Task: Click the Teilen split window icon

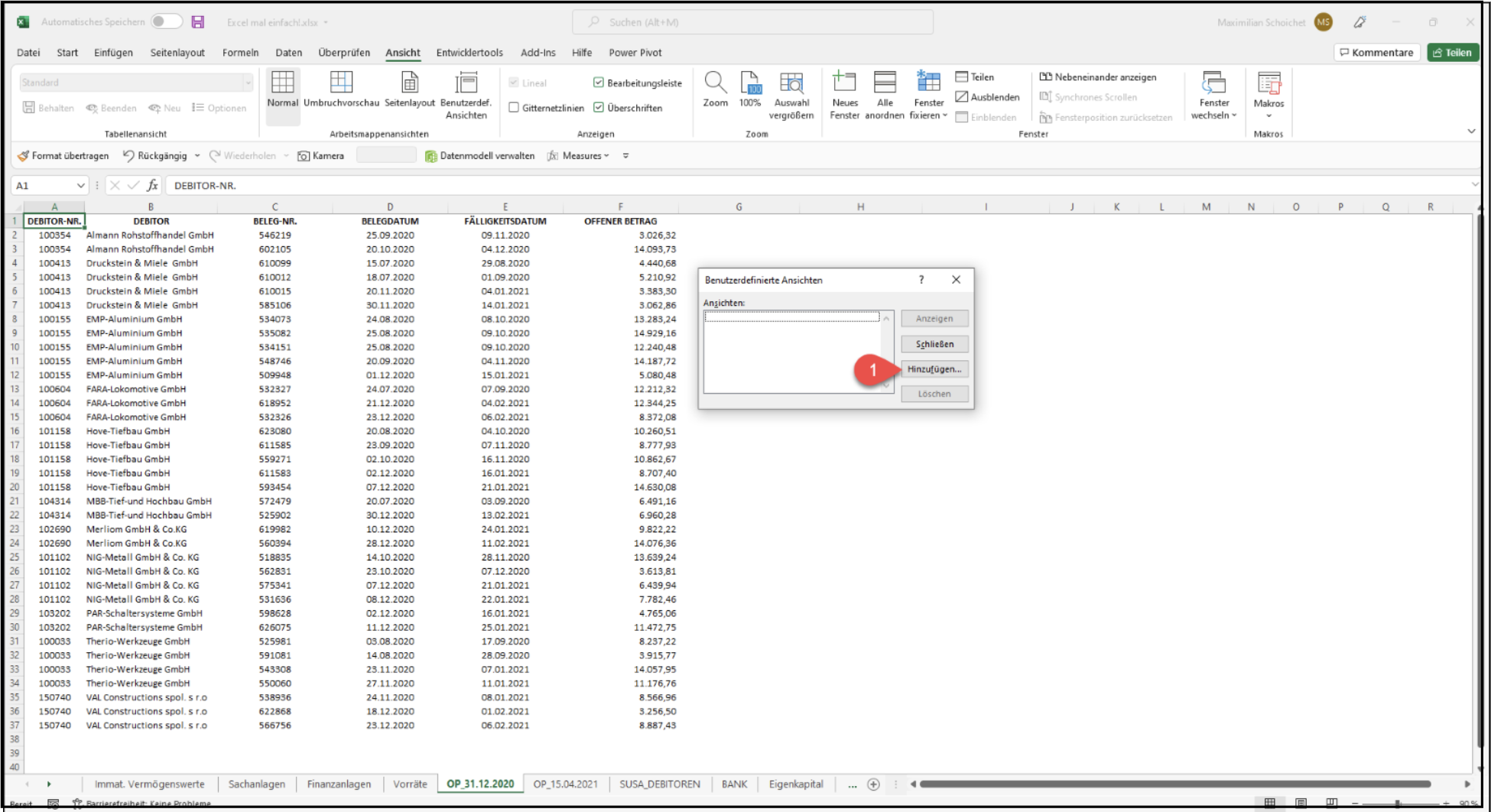Action: pyautogui.click(x=962, y=77)
